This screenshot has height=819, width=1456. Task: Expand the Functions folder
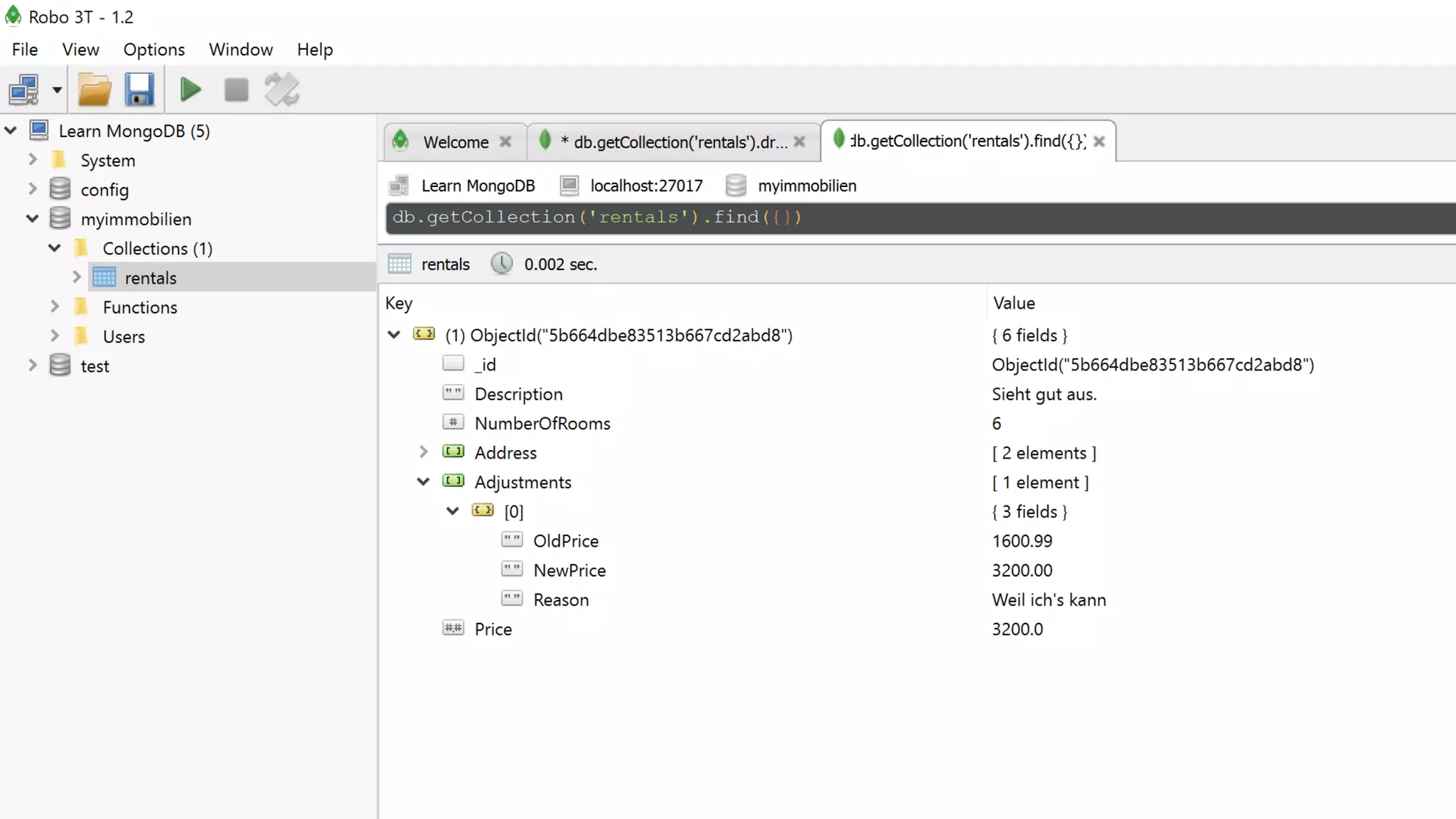point(55,306)
